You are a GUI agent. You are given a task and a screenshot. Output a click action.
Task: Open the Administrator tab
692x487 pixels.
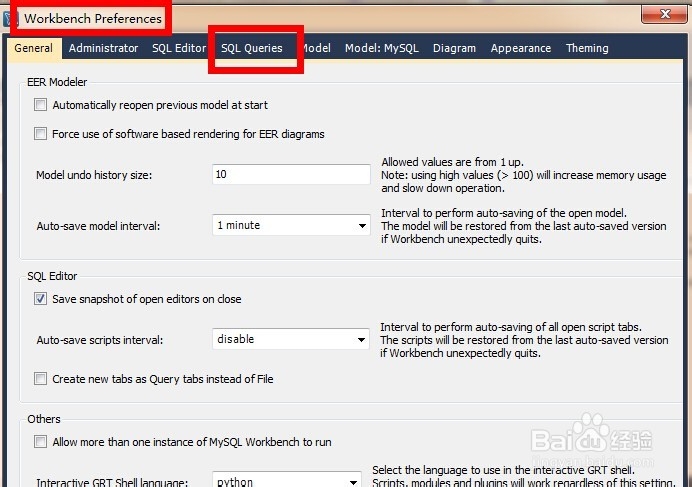click(x=103, y=48)
